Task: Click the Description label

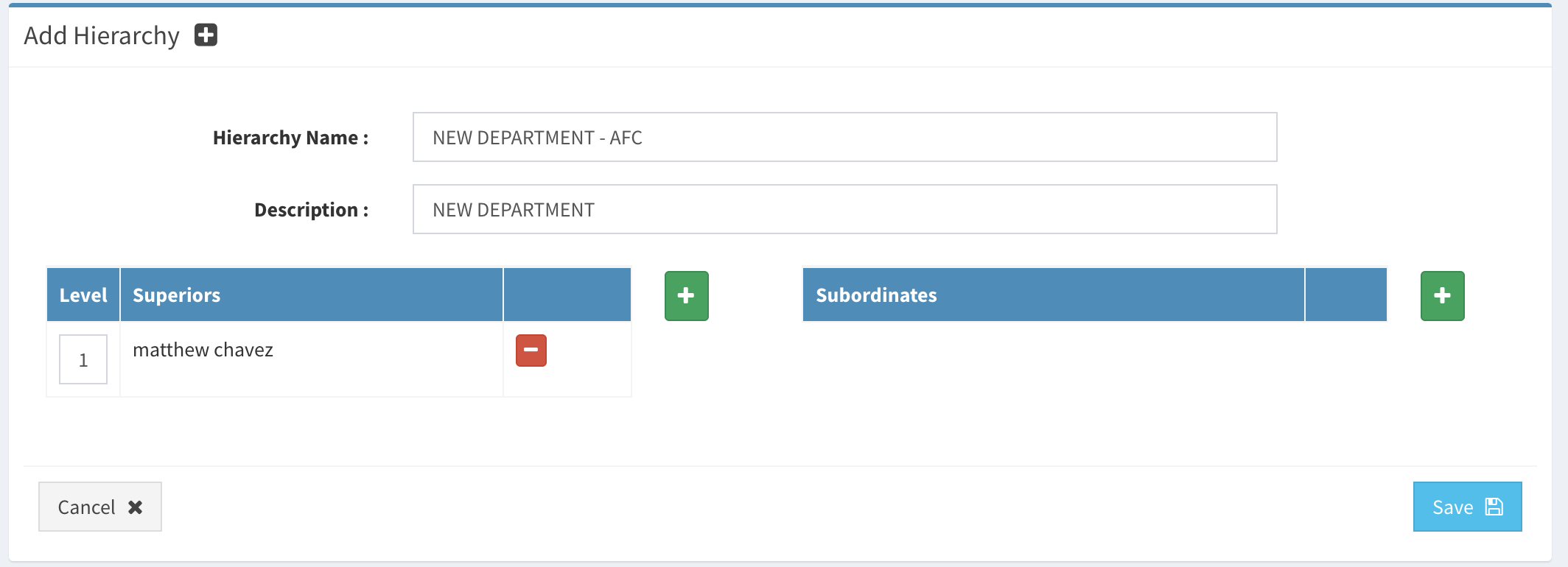Action: coord(311,210)
